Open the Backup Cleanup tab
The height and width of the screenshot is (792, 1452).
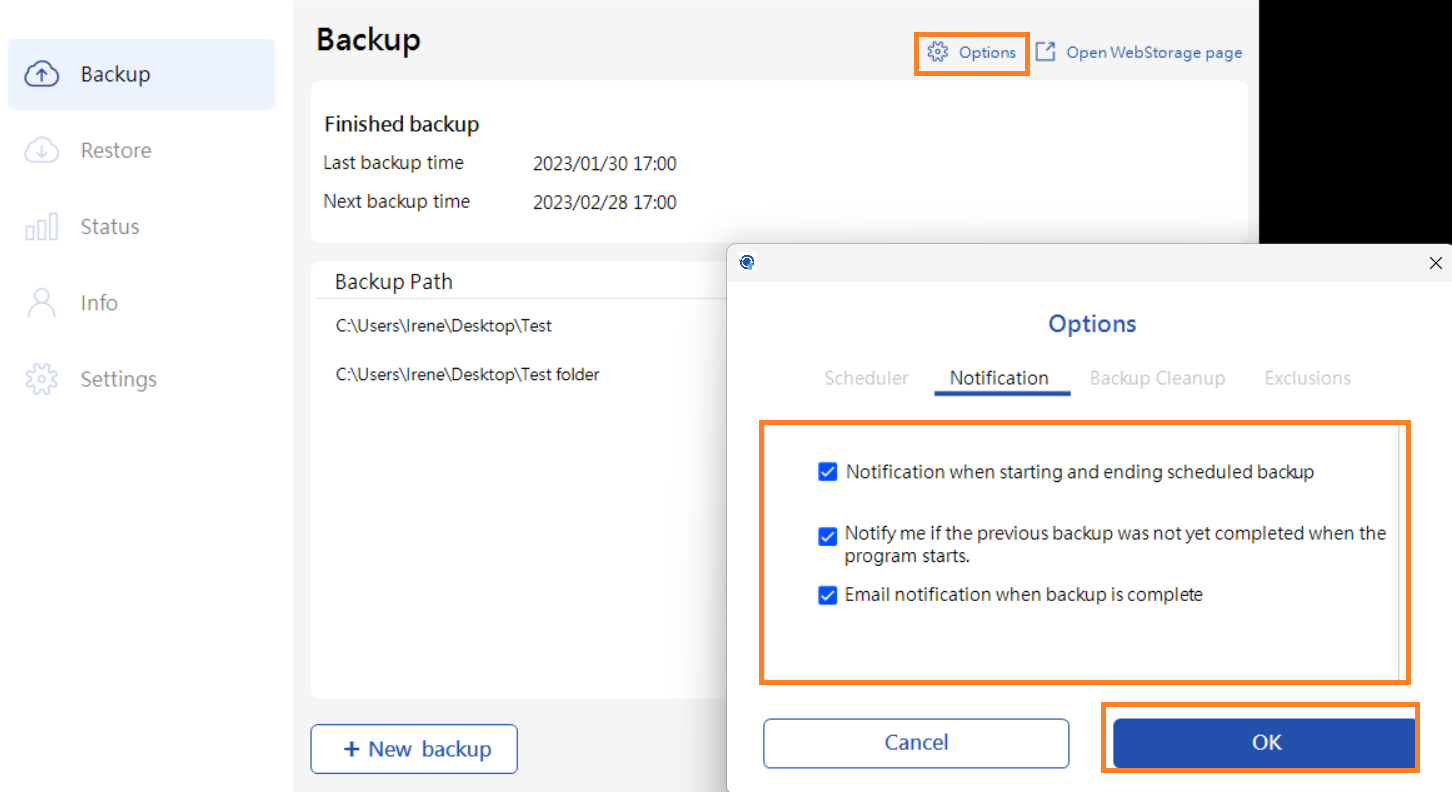pyautogui.click(x=1157, y=378)
